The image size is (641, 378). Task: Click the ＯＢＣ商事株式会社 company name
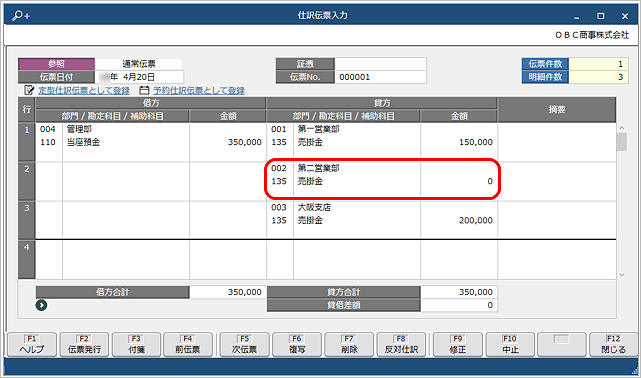[x=592, y=35]
